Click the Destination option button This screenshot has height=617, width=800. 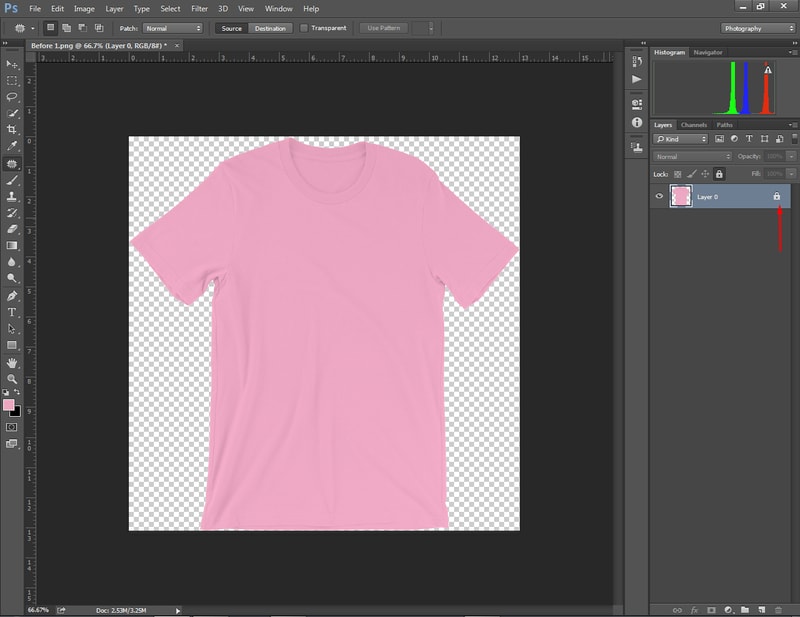[x=271, y=28]
